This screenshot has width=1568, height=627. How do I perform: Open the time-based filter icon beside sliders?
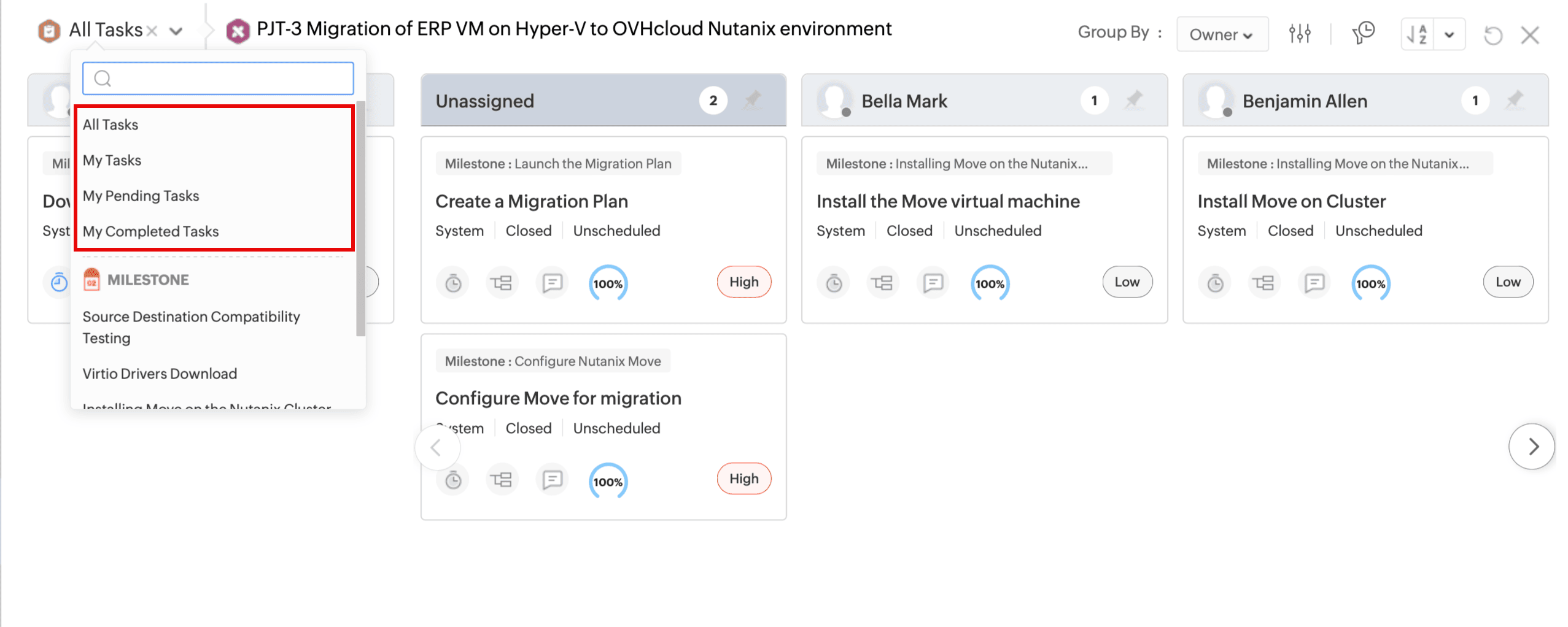(1363, 33)
